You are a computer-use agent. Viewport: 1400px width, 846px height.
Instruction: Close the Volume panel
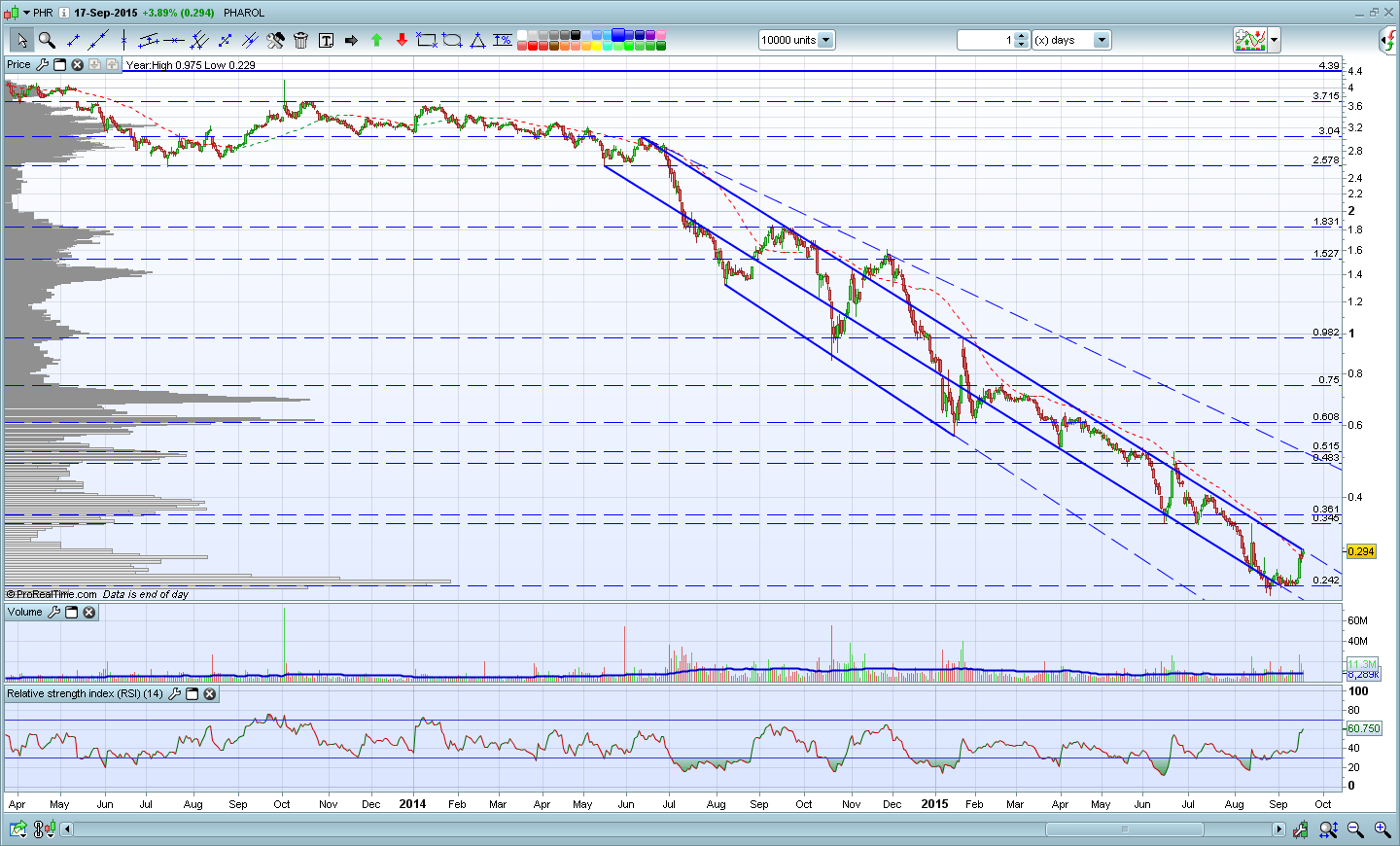(x=88, y=613)
